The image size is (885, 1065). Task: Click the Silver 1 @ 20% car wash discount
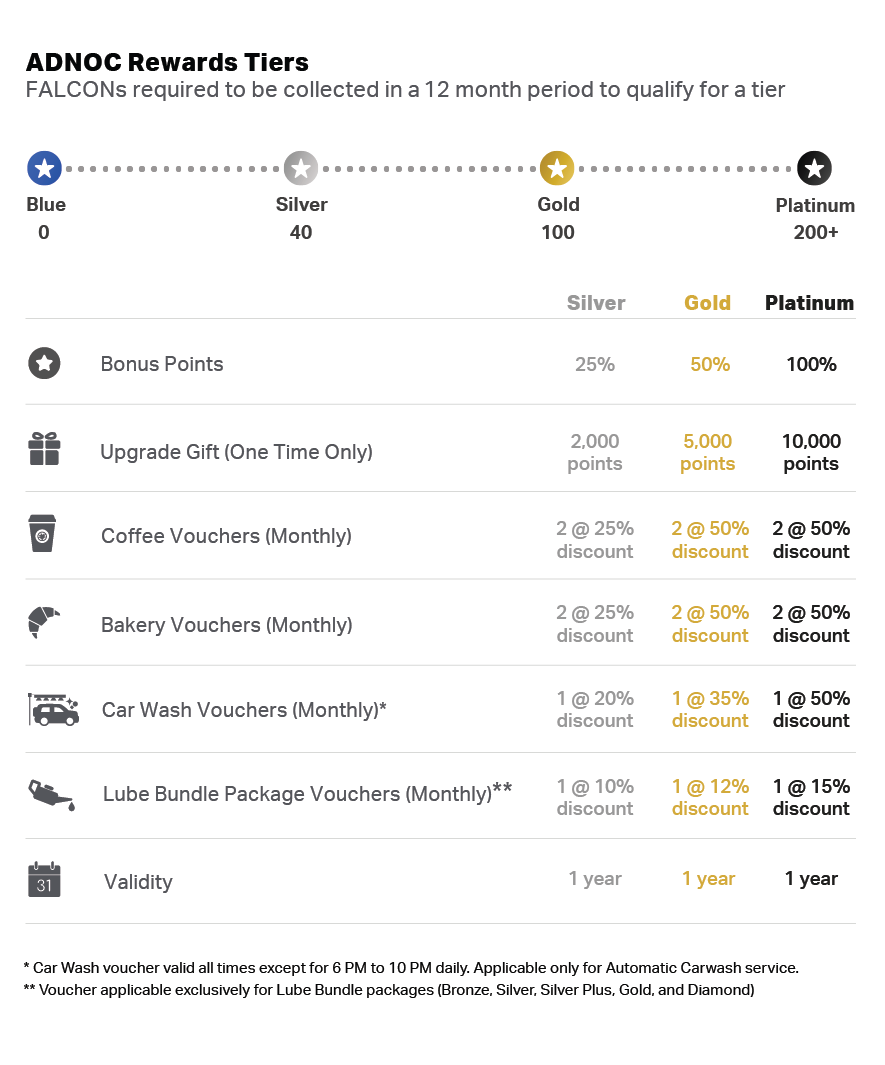[595, 709]
